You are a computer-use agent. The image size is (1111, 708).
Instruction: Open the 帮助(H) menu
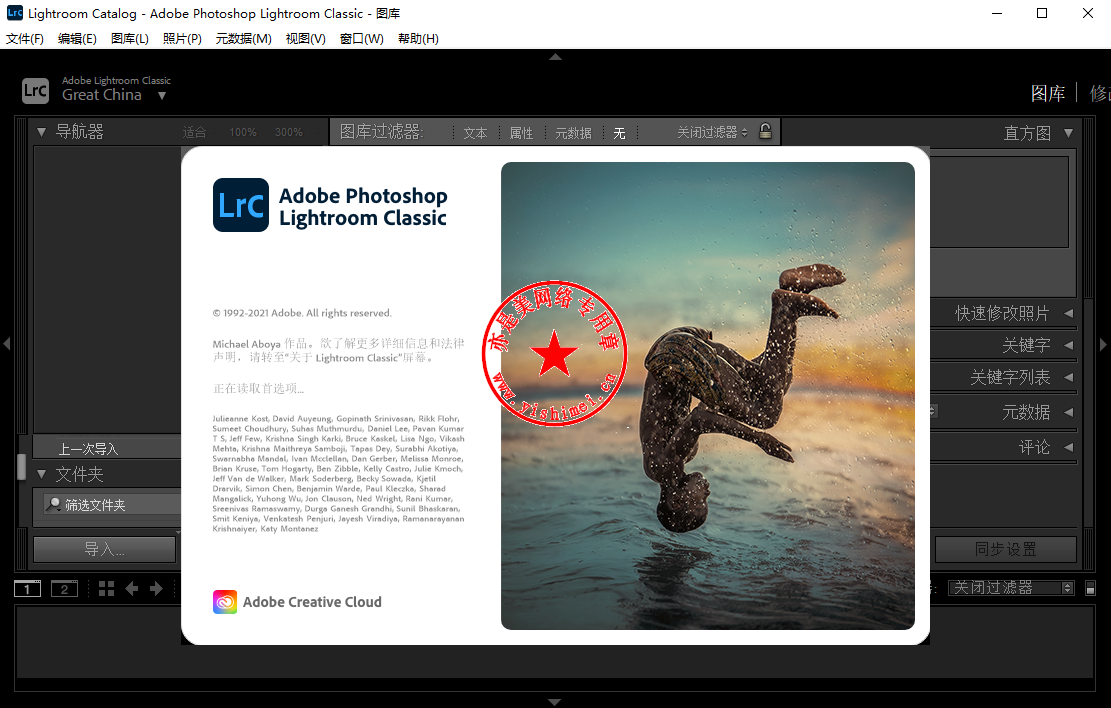point(418,38)
